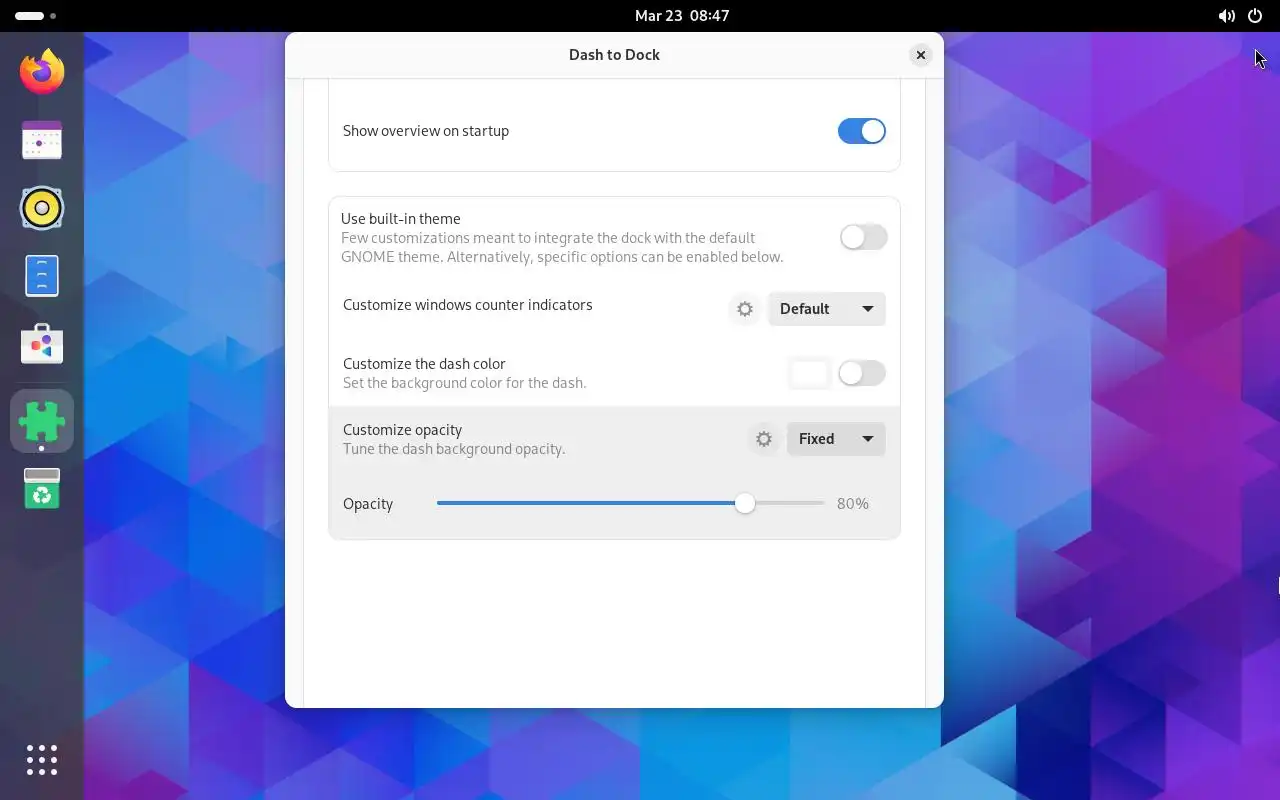Click the Show overview on startup label
The width and height of the screenshot is (1280, 800).
(426, 131)
